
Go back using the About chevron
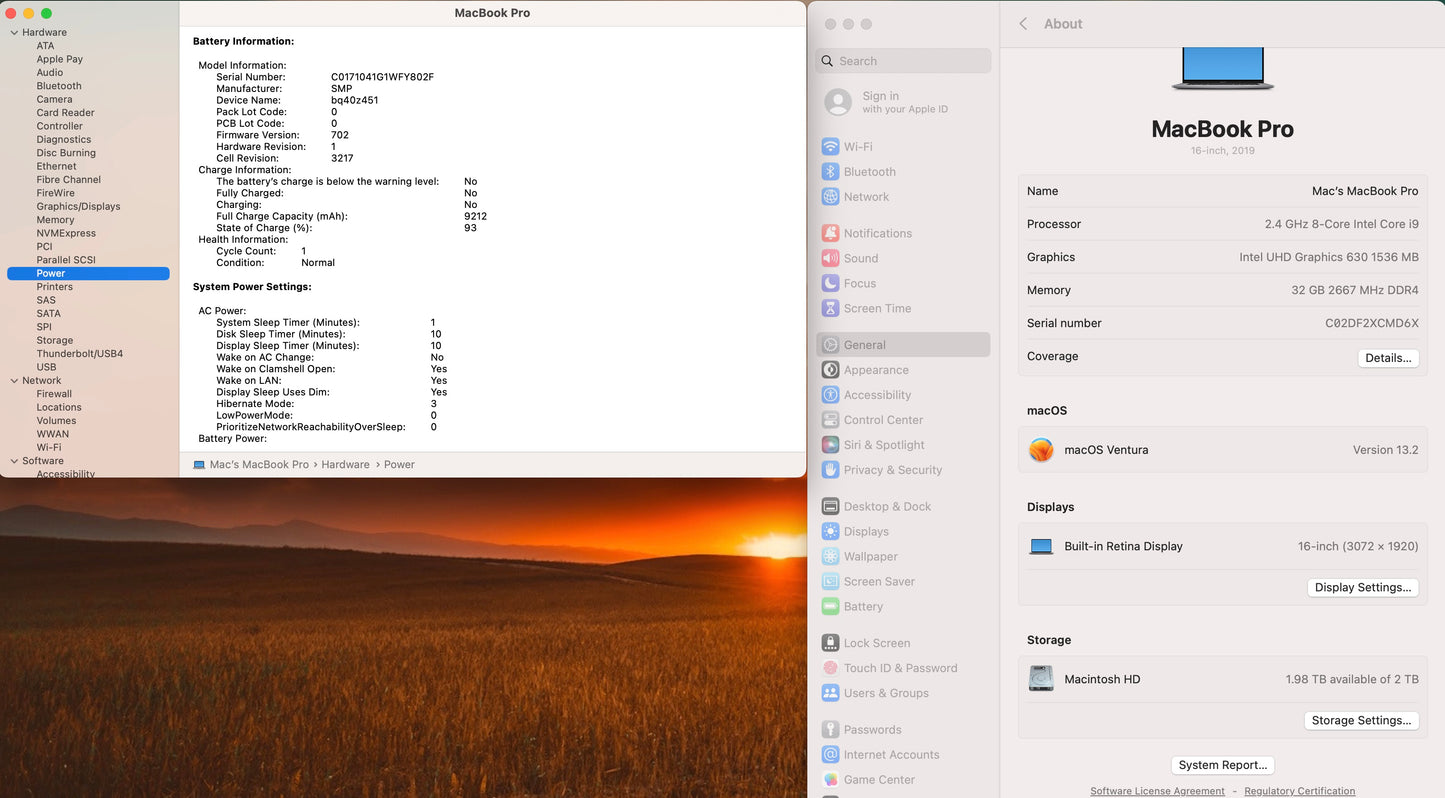point(1023,24)
